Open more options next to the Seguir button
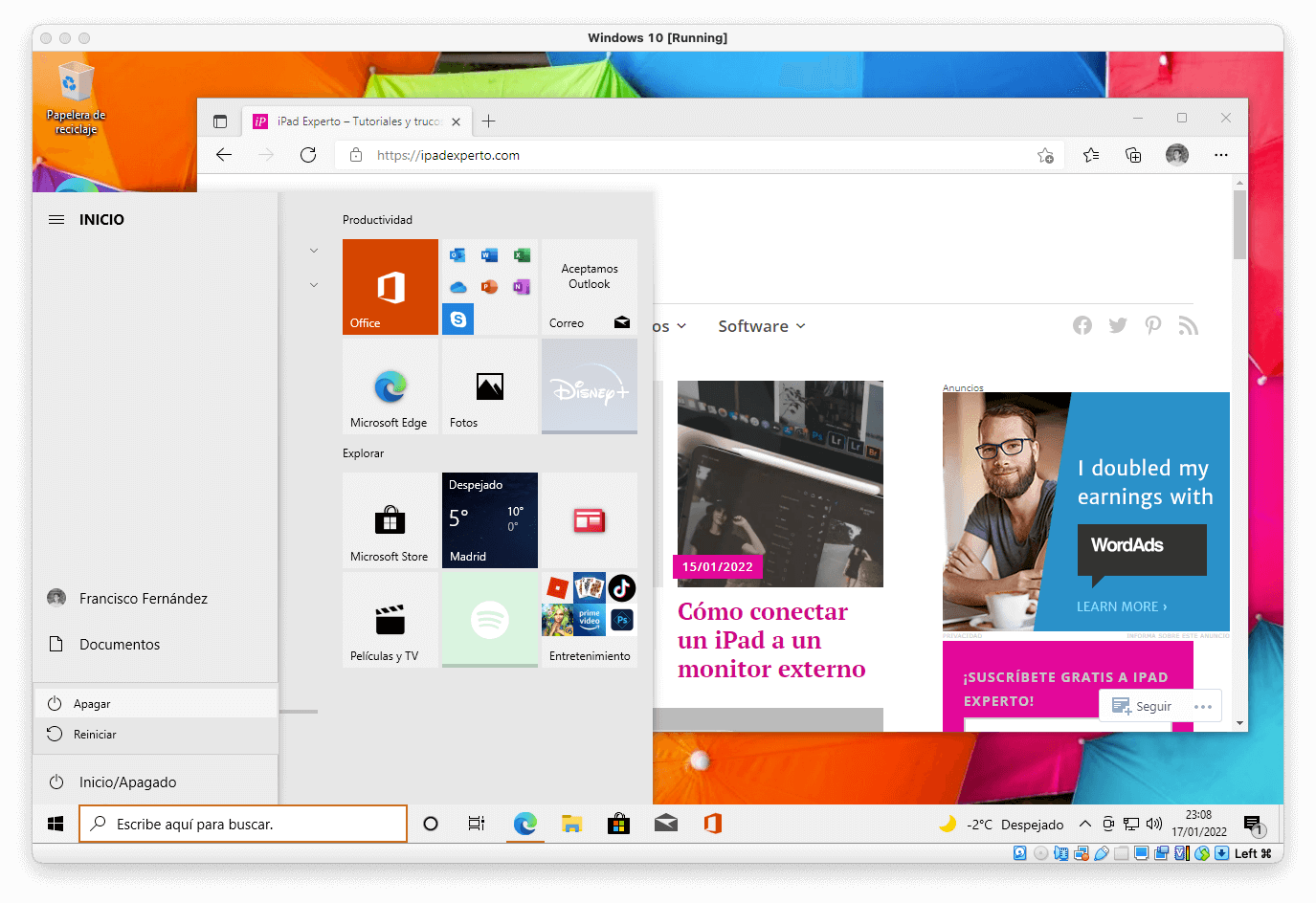 pos(1201,705)
